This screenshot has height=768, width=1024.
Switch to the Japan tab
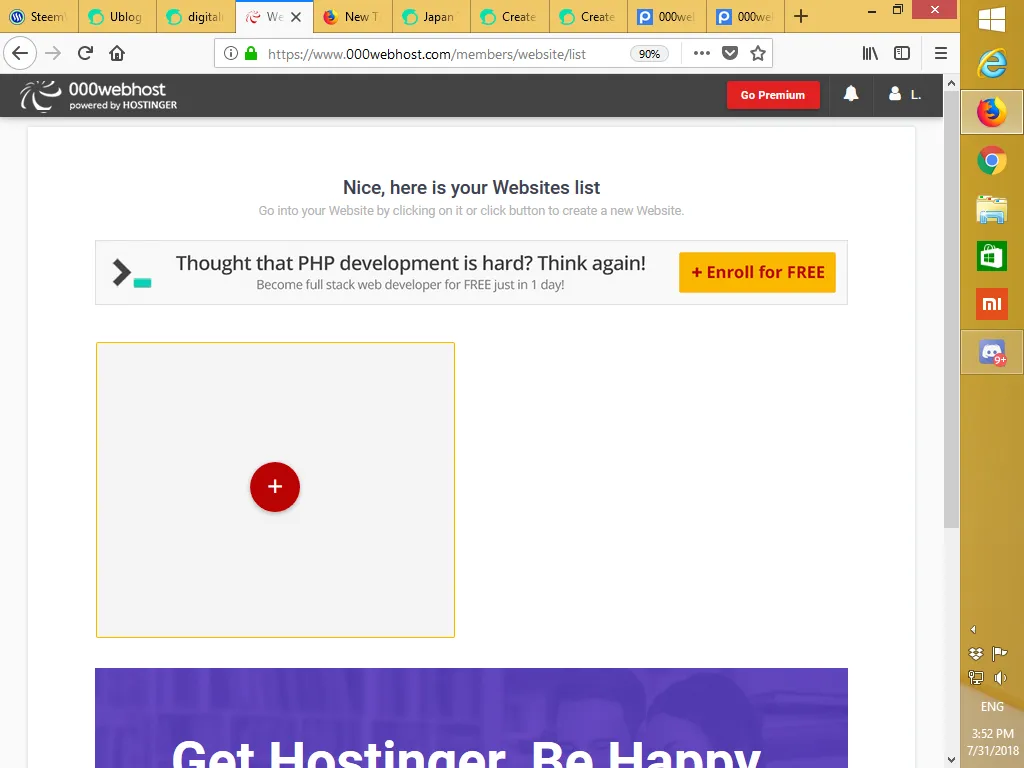pyautogui.click(x=431, y=17)
